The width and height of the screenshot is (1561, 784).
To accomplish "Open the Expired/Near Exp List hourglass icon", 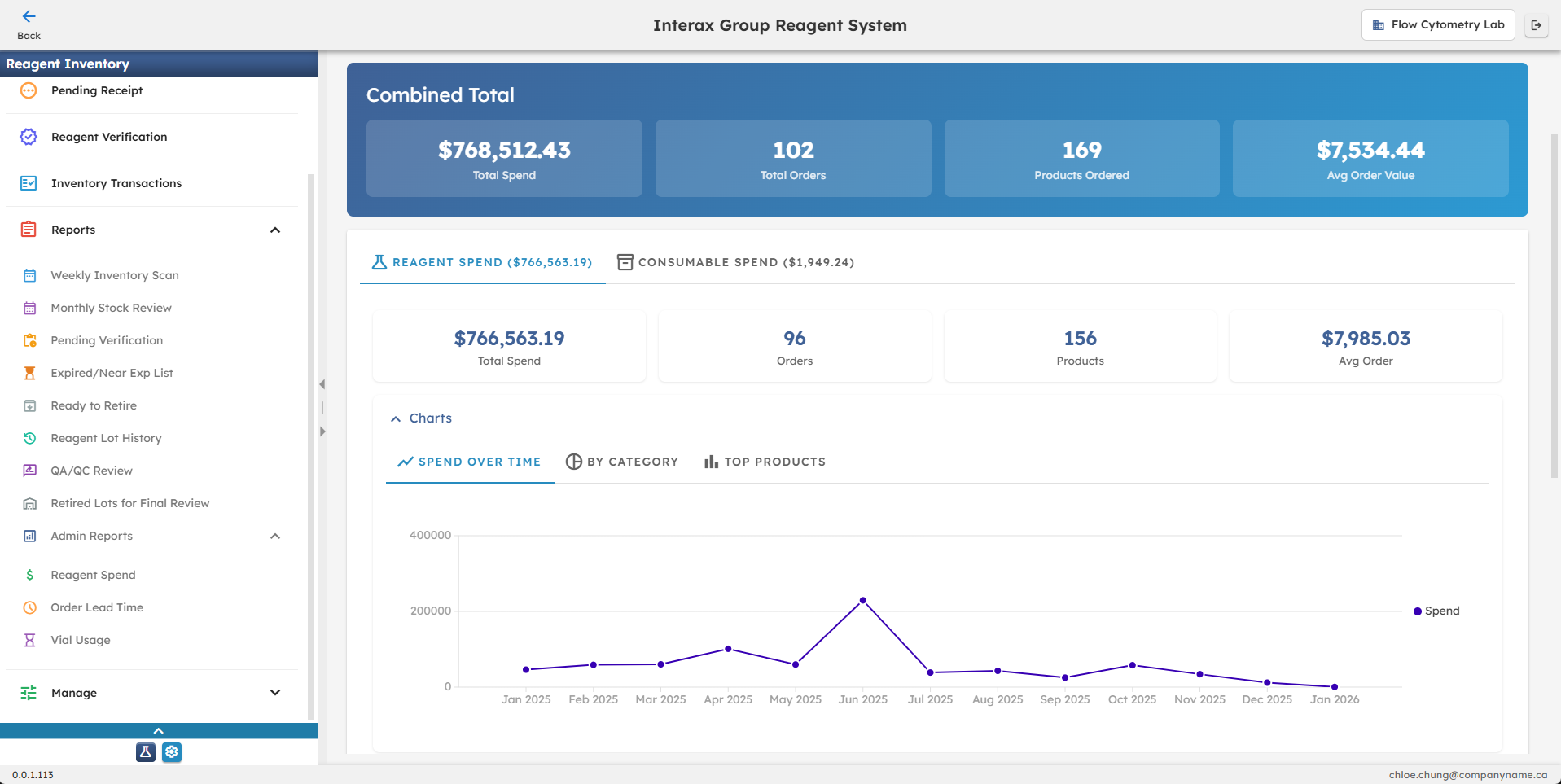I will [29, 373].
